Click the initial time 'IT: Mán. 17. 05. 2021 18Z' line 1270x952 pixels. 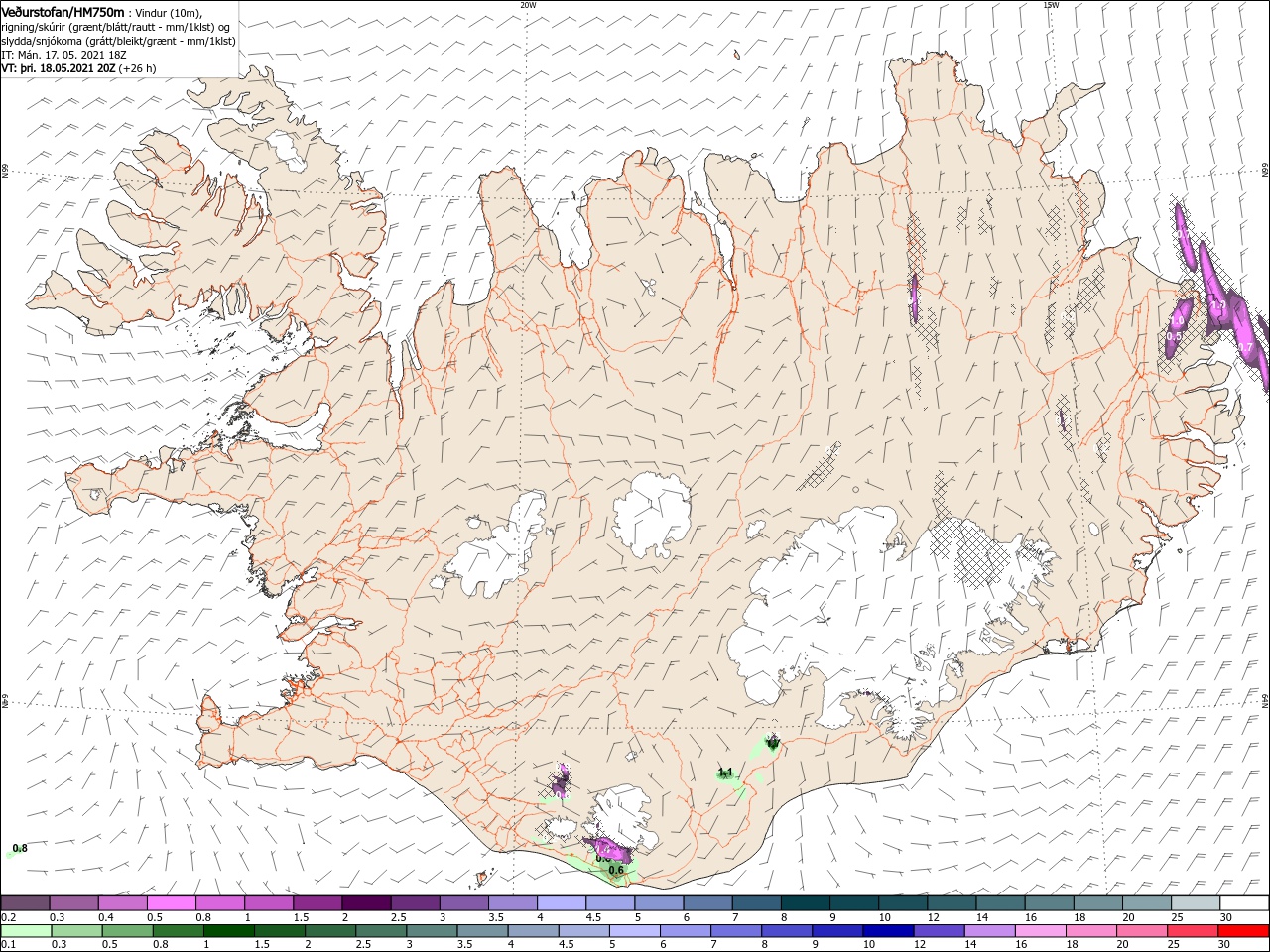click(64, 55)
